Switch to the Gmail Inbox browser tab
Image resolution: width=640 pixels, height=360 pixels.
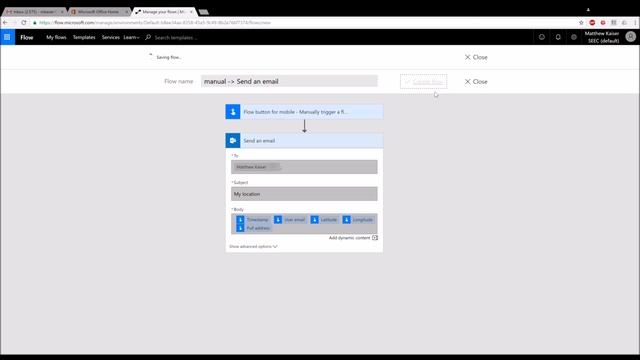pos(34,12)
